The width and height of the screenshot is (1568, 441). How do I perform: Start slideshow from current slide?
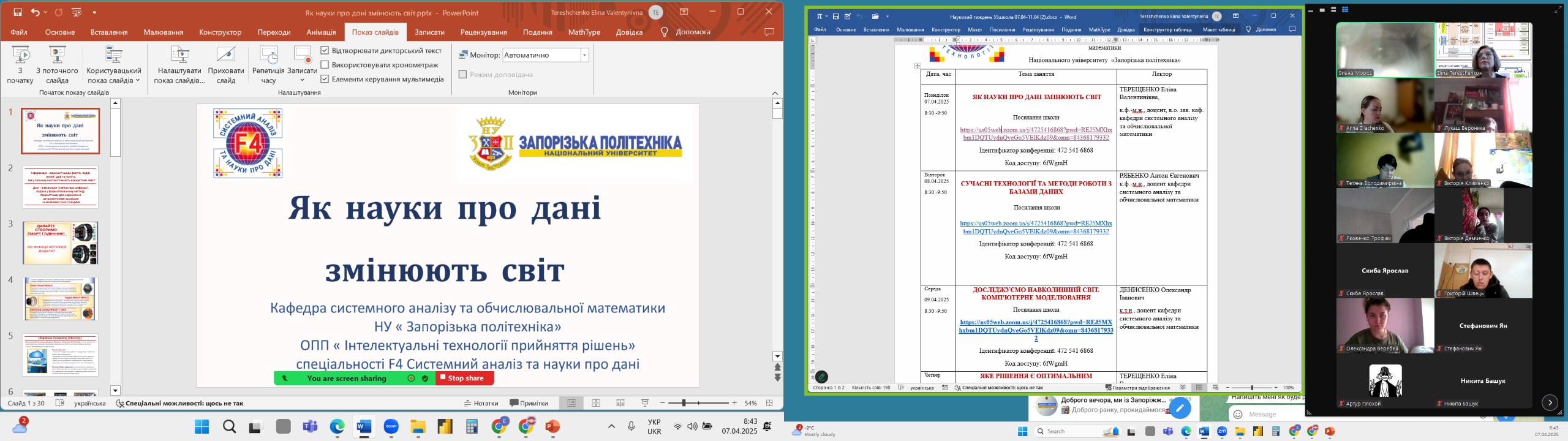coord(57,56)
